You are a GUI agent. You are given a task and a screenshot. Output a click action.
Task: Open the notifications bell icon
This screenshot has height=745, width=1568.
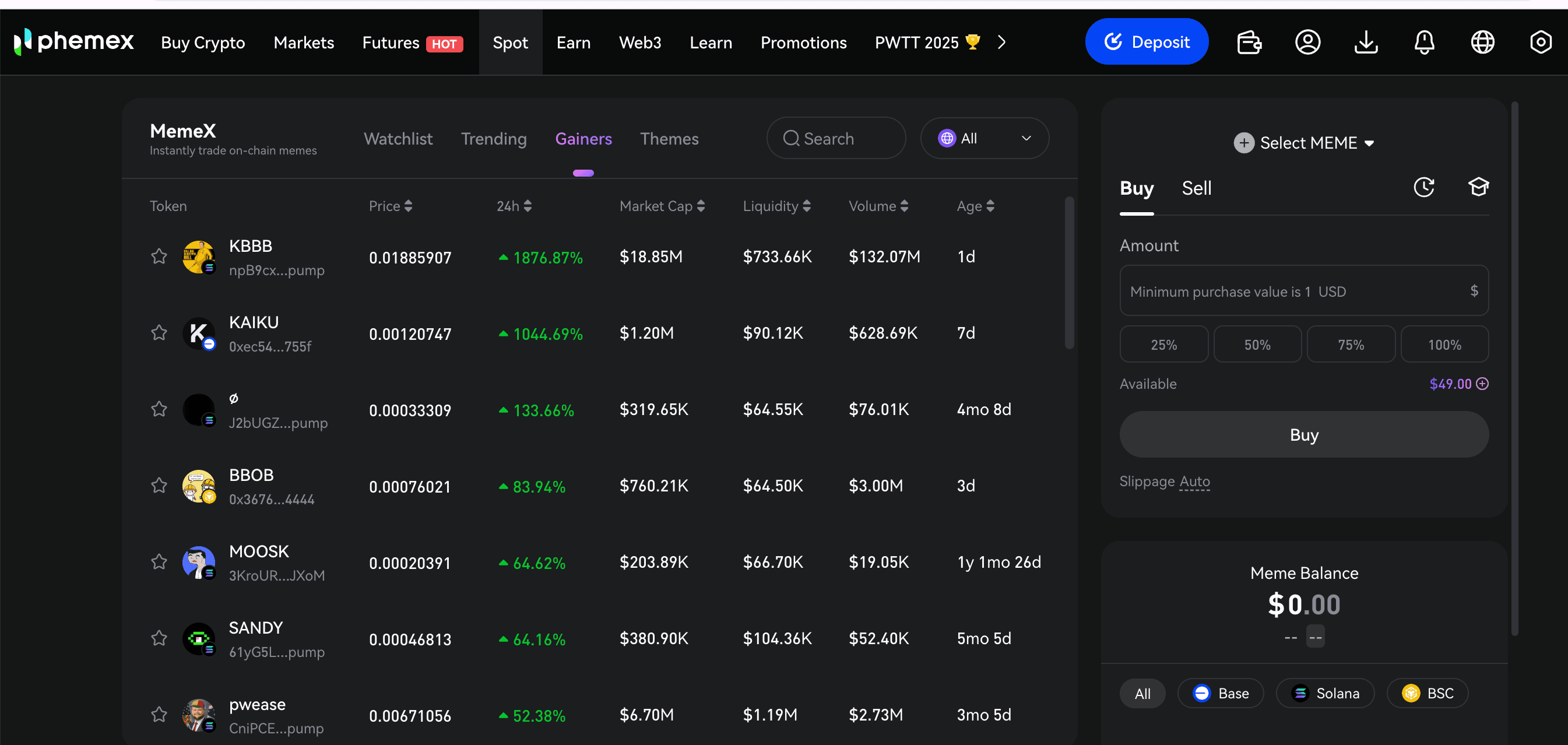[1425, 42]
